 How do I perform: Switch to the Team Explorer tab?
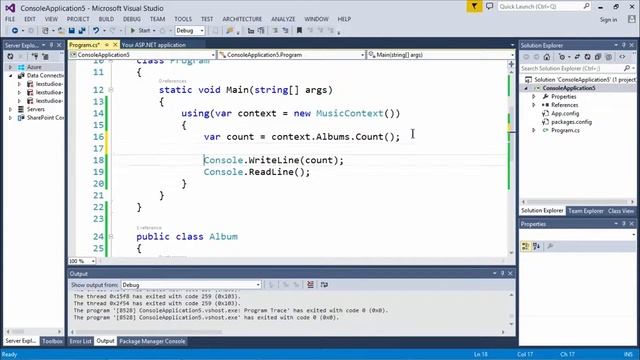pyautogui.click(x=586, y=211)
